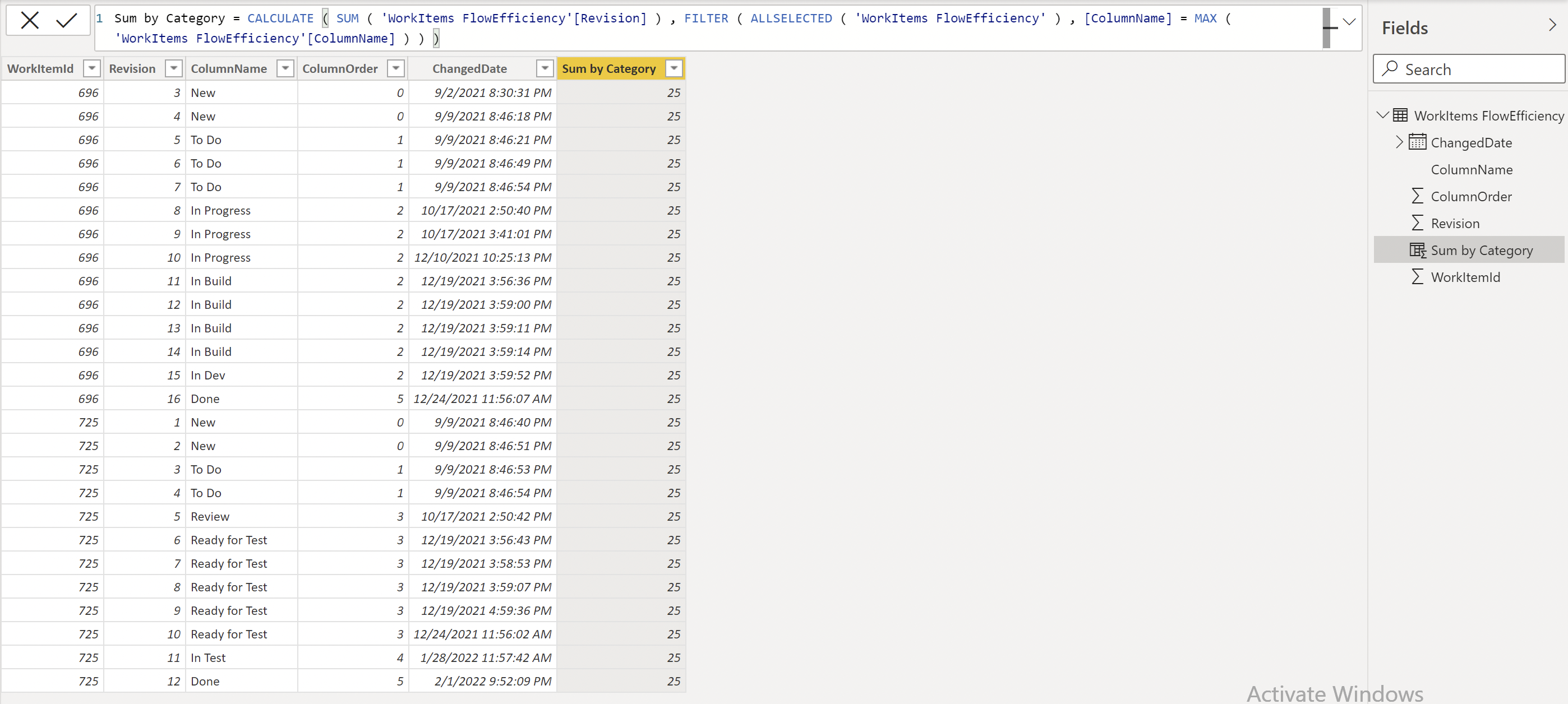Open the ColumnName column filter dropdown
The height and width of the screenshot is (704, 1568).
[x=285, y=68]
